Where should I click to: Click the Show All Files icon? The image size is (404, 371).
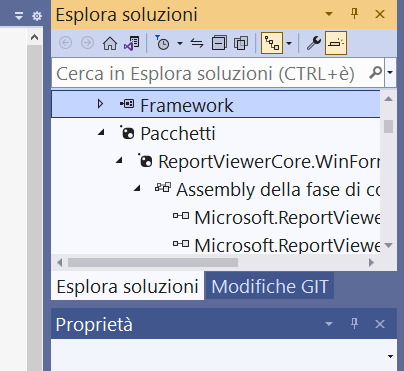pyautogui.click(x=241, y=43)
